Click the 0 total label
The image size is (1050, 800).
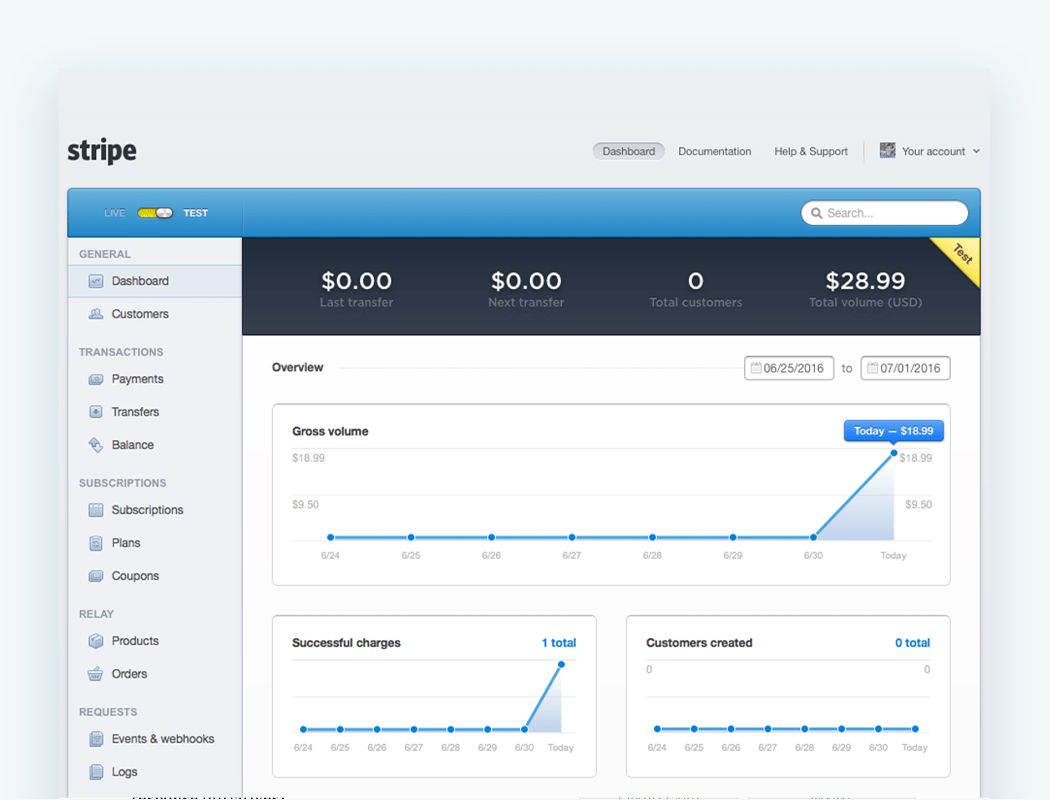[912, 643]
